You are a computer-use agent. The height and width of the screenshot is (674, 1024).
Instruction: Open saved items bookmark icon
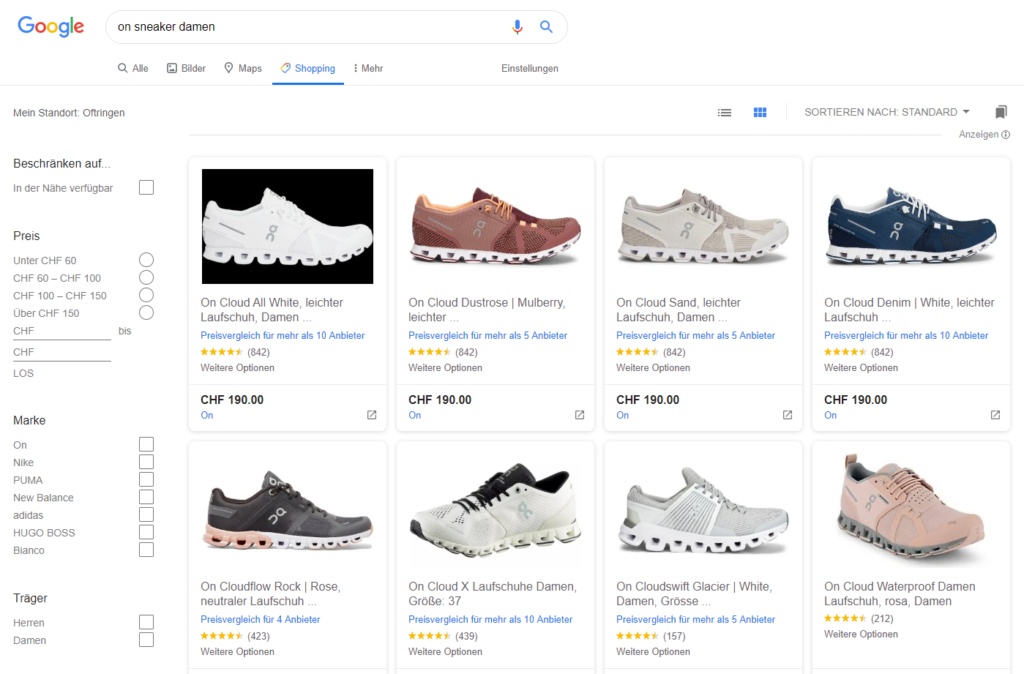[x=1000, y=112]
